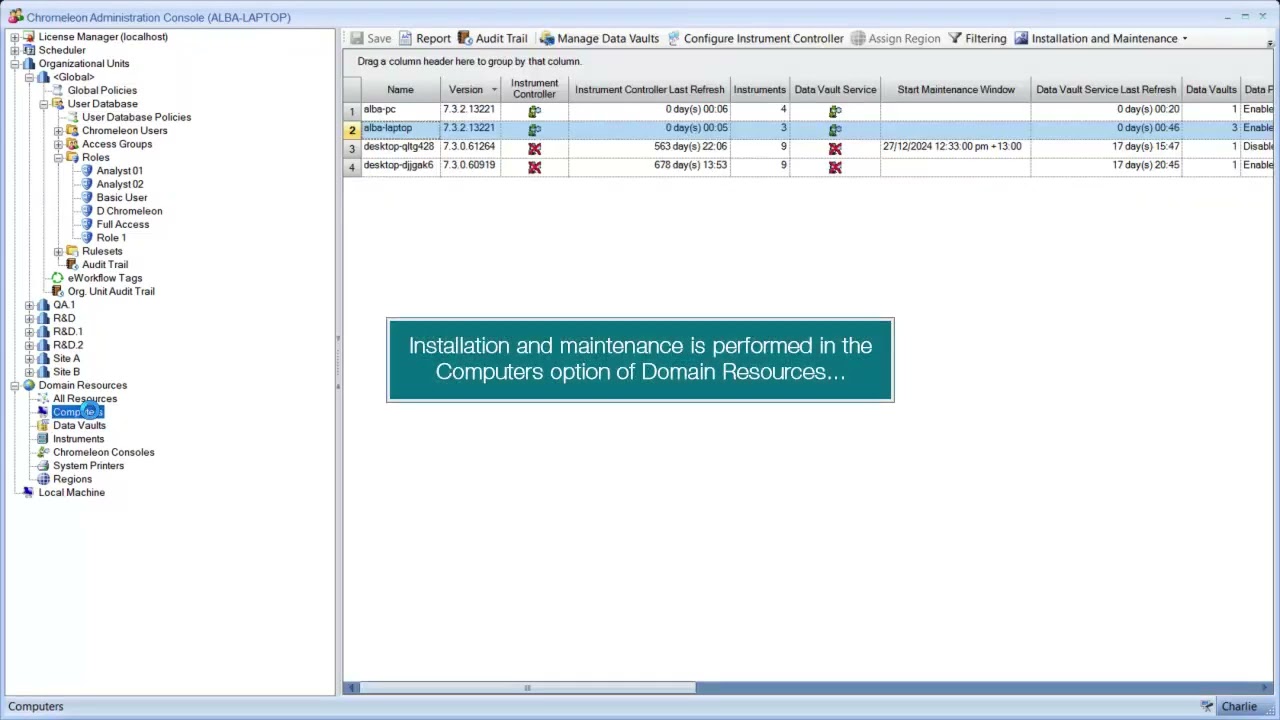
Task: Expand the QA.1 organizational unit
Action: point(29,305)
